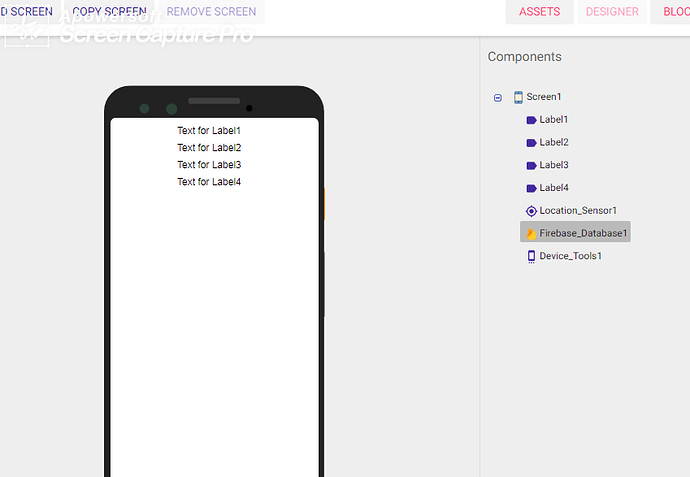Select Label2 text in the phone preview

tap(209, 148)
